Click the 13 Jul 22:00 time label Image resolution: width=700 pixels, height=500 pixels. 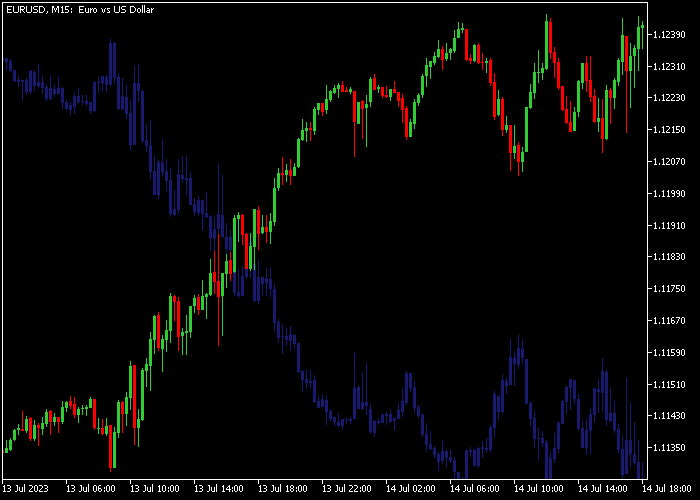click(x=347, y=488)
